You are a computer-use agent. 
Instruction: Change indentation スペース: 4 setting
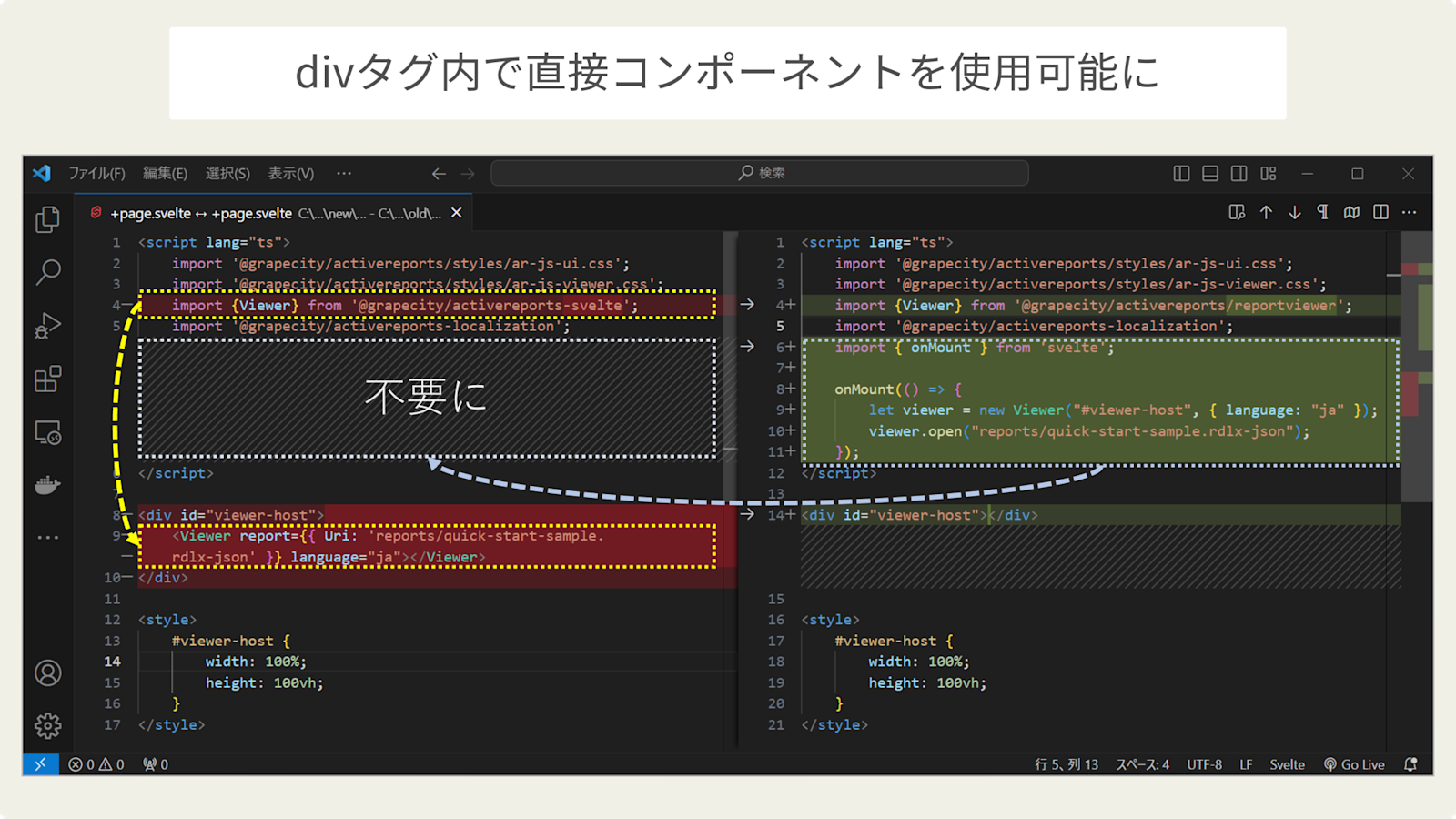[x=1143, y=764]
